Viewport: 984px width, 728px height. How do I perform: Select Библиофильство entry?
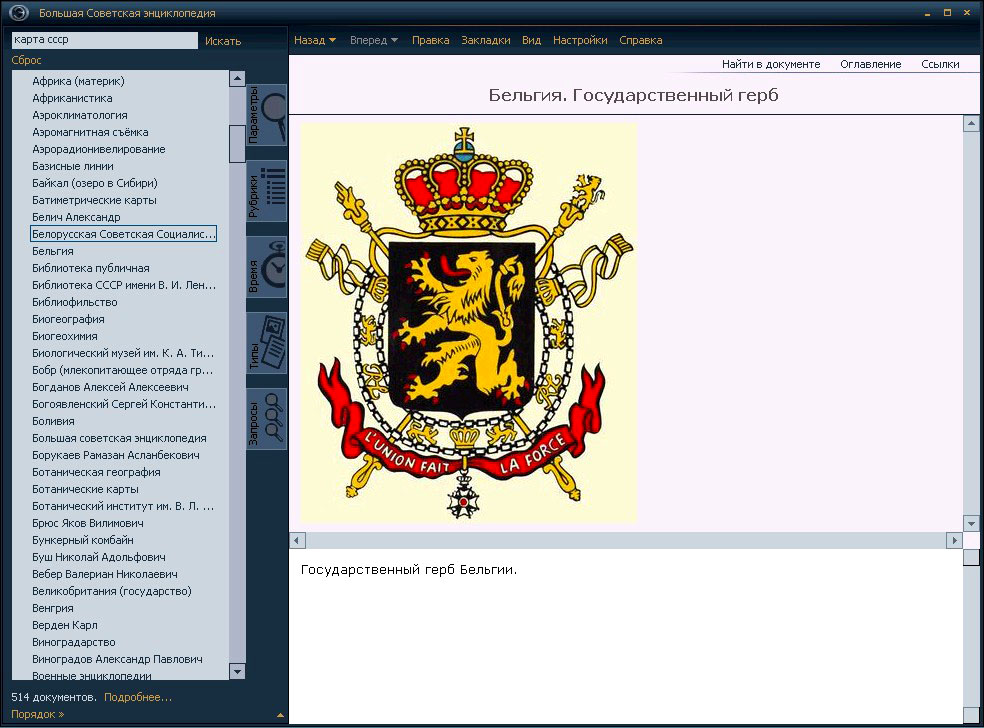75,302
